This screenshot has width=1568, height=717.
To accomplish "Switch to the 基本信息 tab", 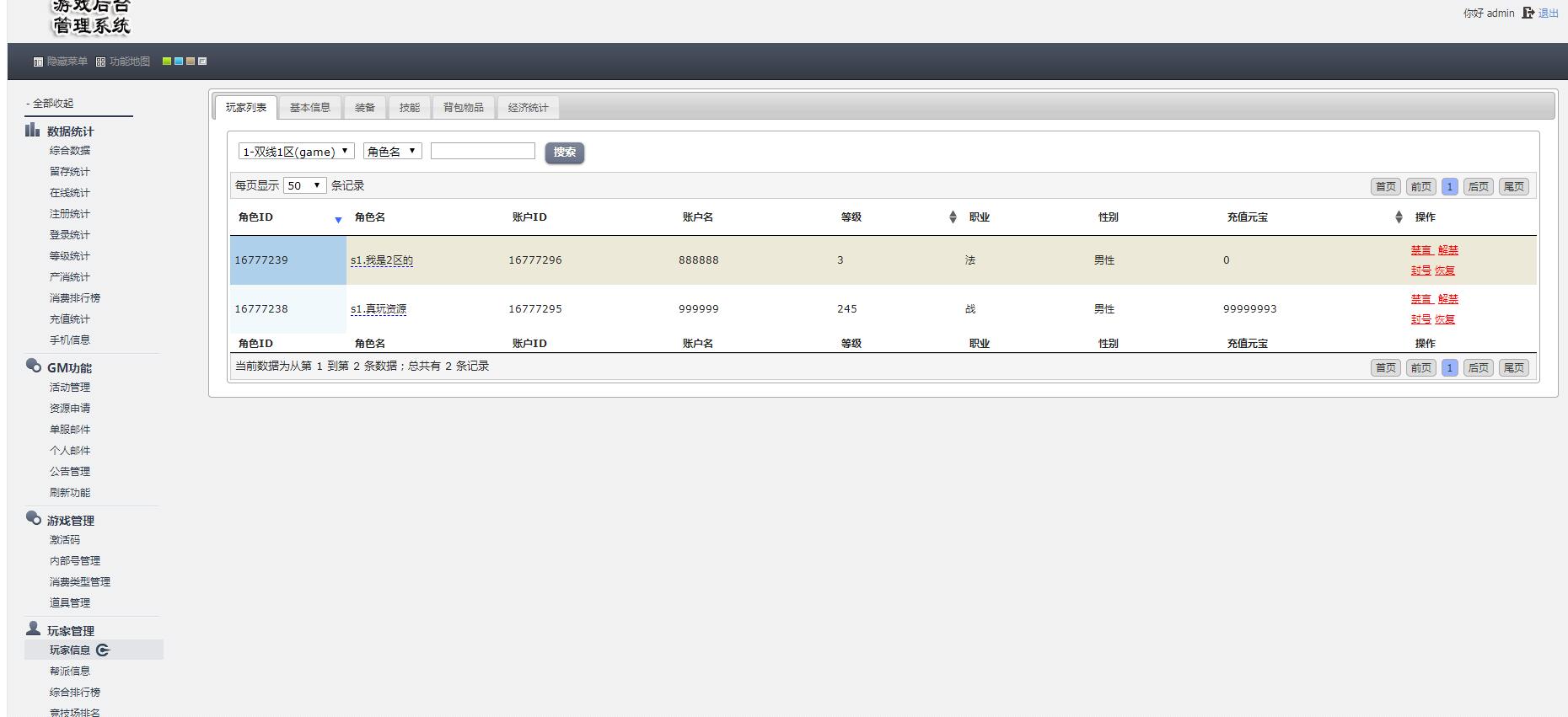I will pos(309,108).
